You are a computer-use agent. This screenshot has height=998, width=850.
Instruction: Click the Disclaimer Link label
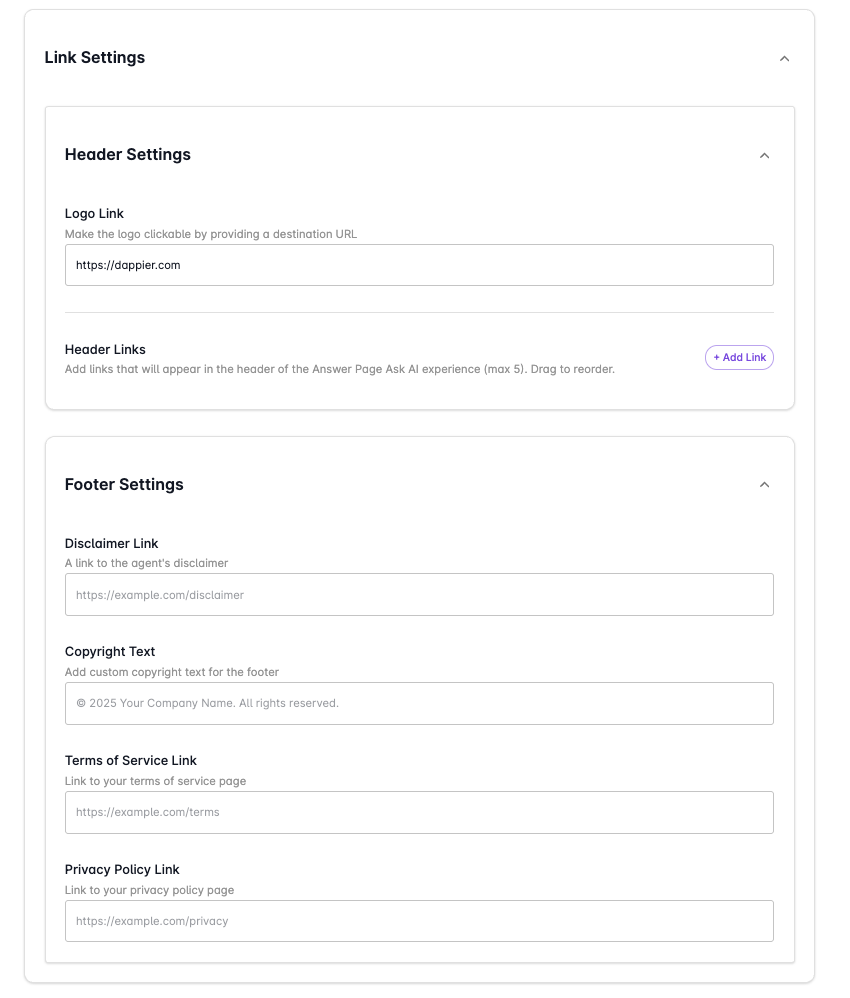pos(111,544)
